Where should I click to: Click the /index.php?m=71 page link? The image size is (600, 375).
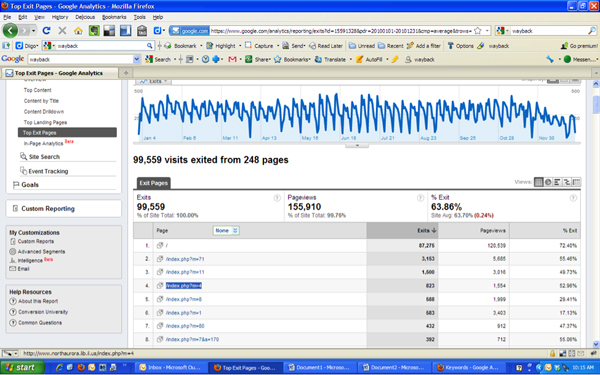pos(185,259)
